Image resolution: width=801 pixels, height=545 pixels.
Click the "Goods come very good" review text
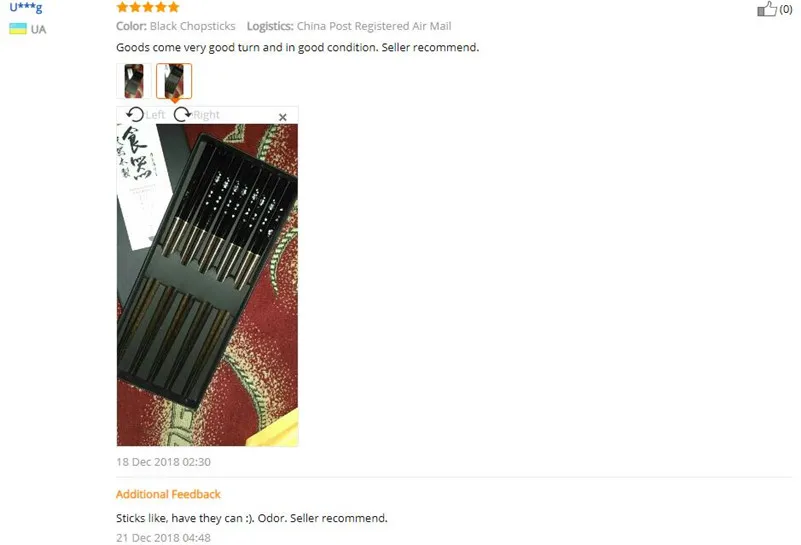297,48
